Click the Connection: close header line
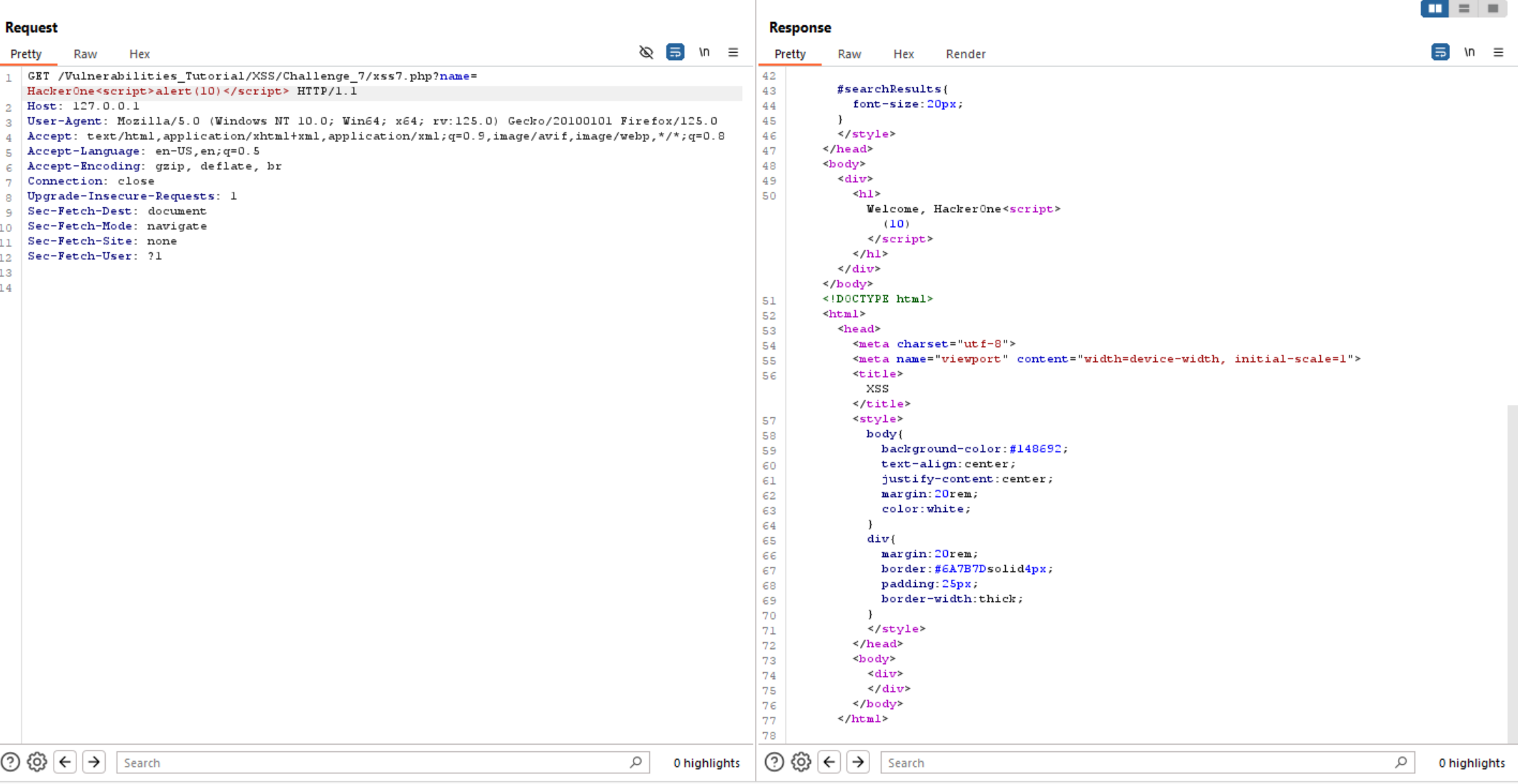This screenshot has width=1518, height=784. point(91,181)
